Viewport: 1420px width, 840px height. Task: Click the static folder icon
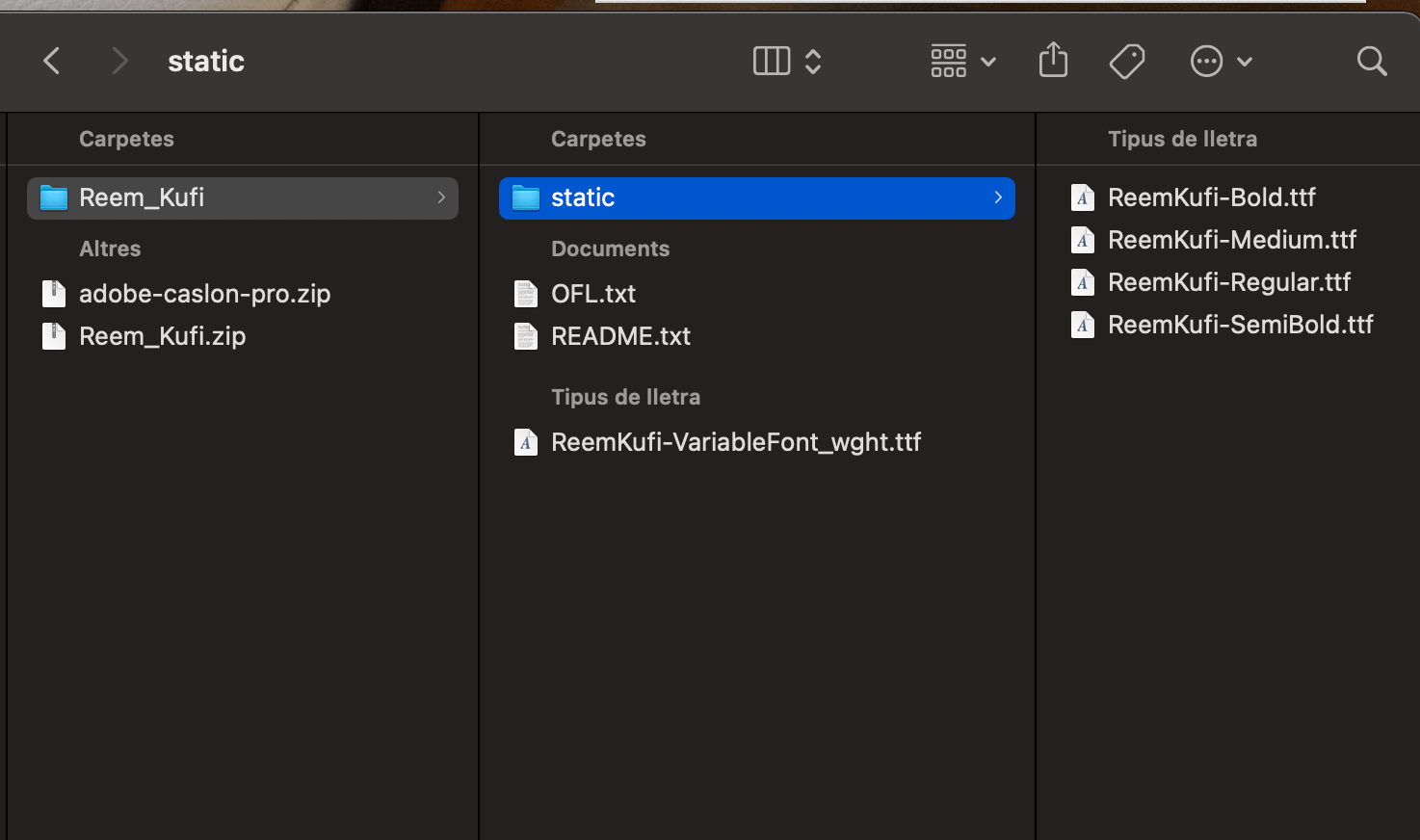point(526,198)
